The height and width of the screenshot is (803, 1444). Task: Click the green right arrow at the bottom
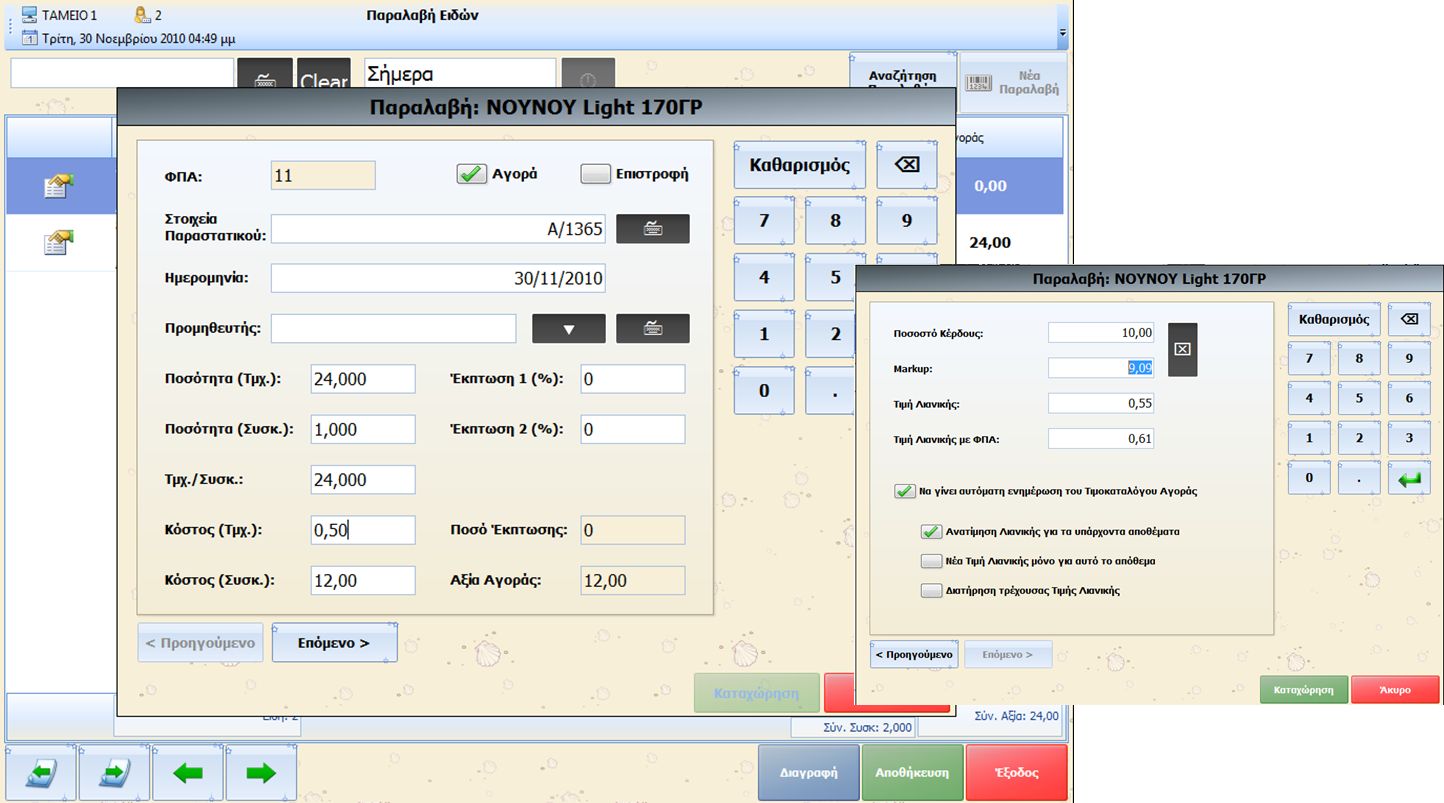261,773
